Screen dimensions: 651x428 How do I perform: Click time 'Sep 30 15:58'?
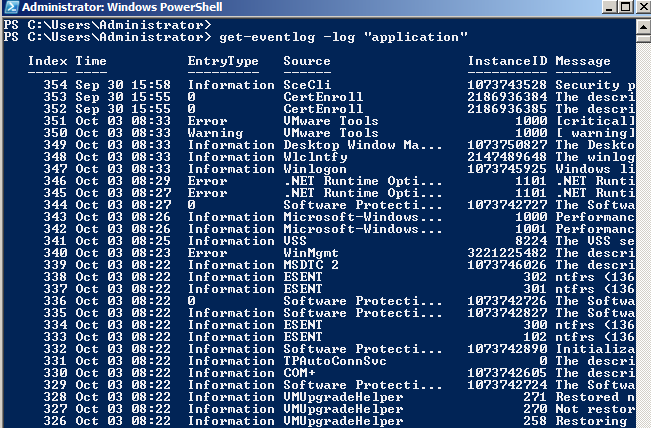click(123, 85)
